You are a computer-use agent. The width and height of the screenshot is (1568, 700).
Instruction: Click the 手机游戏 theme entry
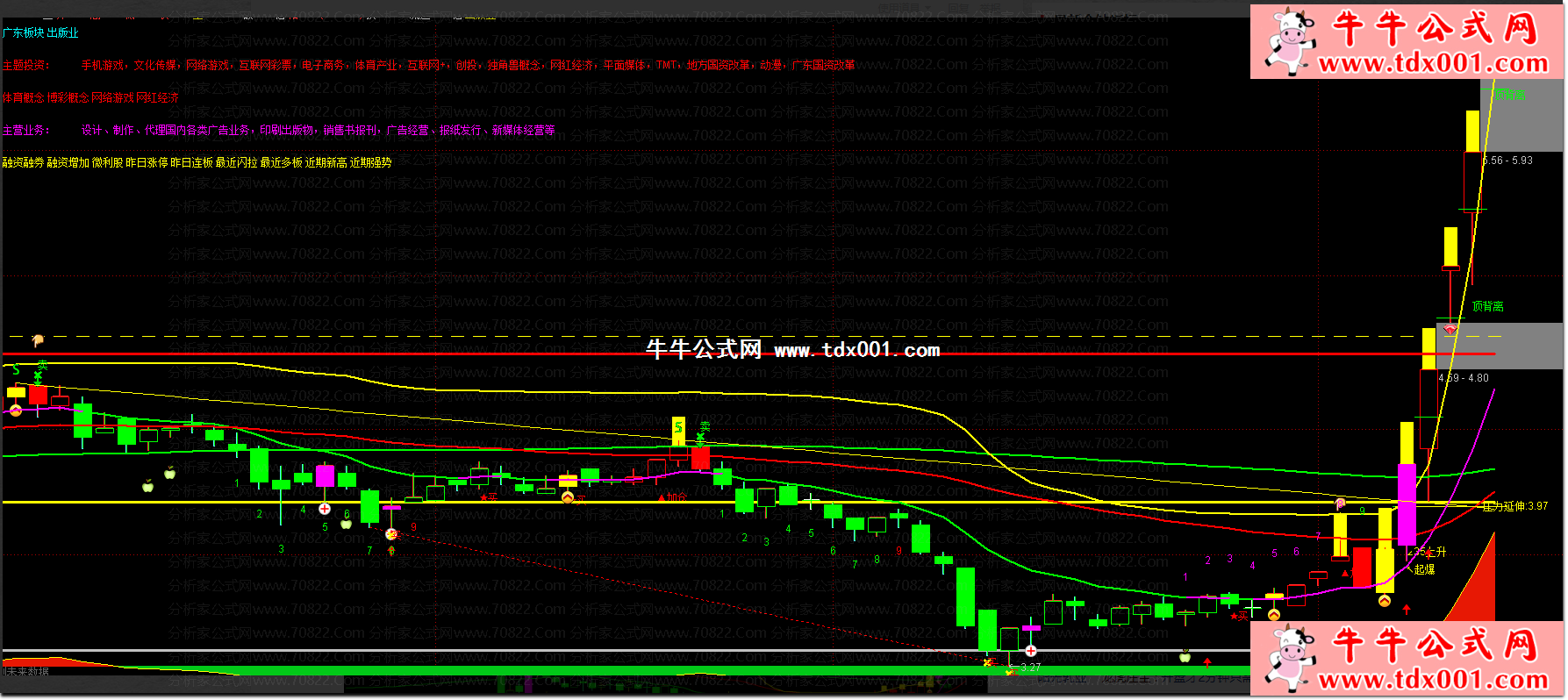pos(103,66)
